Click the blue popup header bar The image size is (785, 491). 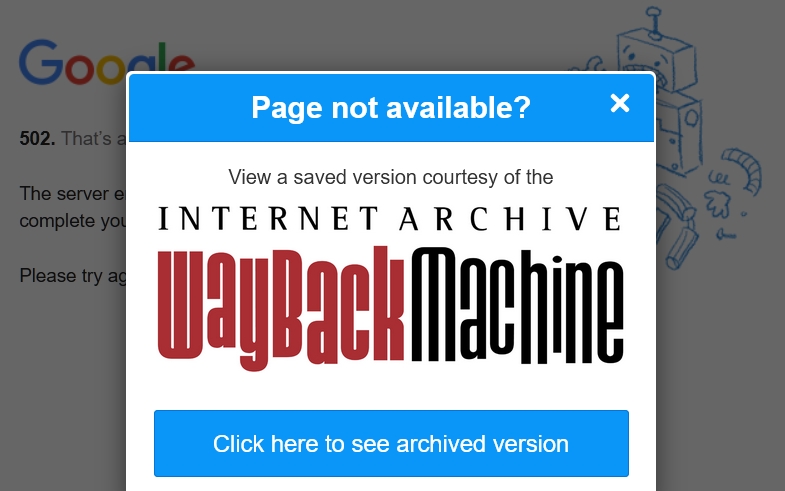pyautogui.click(x=391, y=108)
